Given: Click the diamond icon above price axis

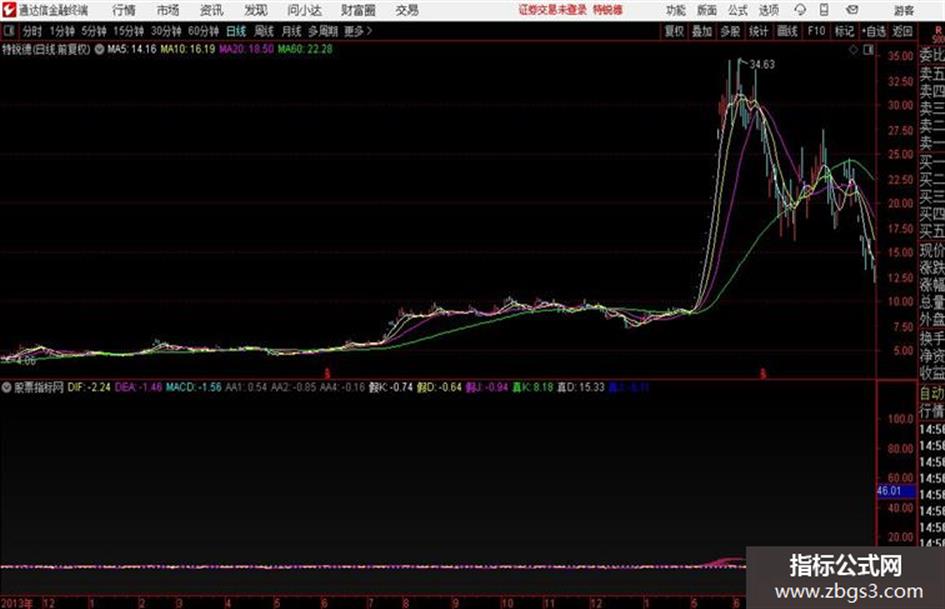Looking at the screenshot, I should [853, 50].
